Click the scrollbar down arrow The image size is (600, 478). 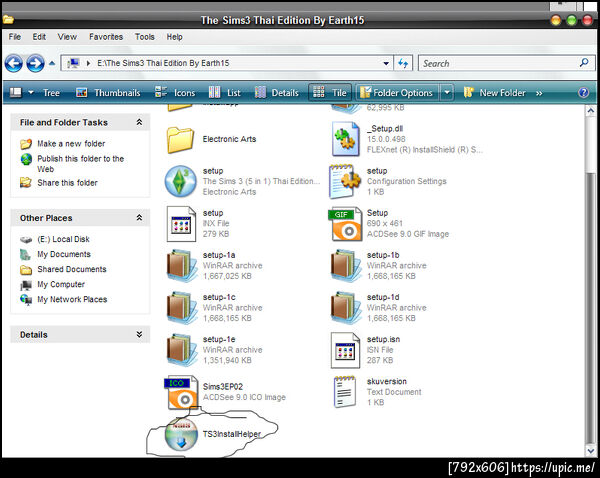(x=590, y=450)
